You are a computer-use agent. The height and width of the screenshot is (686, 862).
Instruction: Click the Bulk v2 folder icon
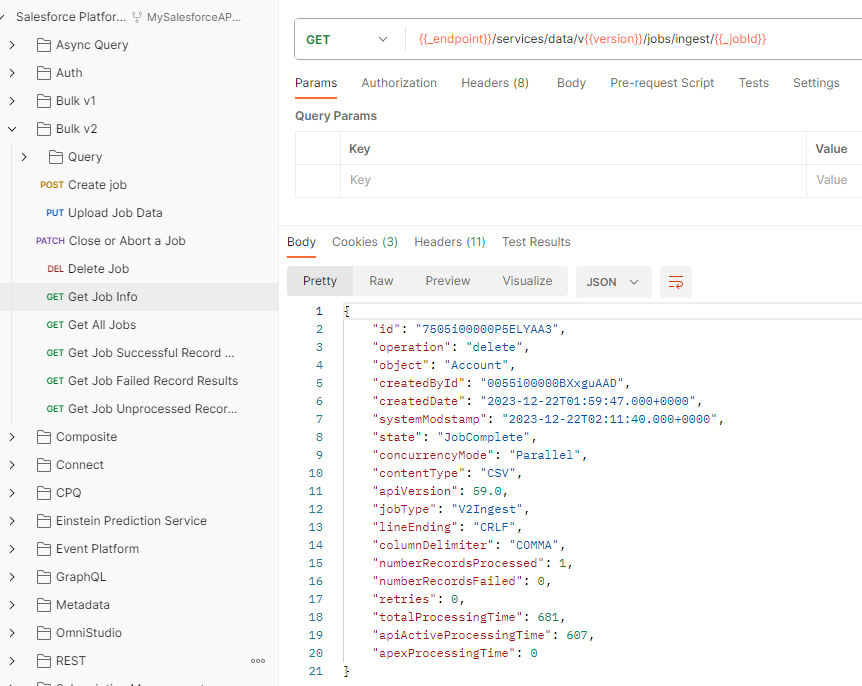click(x=43, y=129)
